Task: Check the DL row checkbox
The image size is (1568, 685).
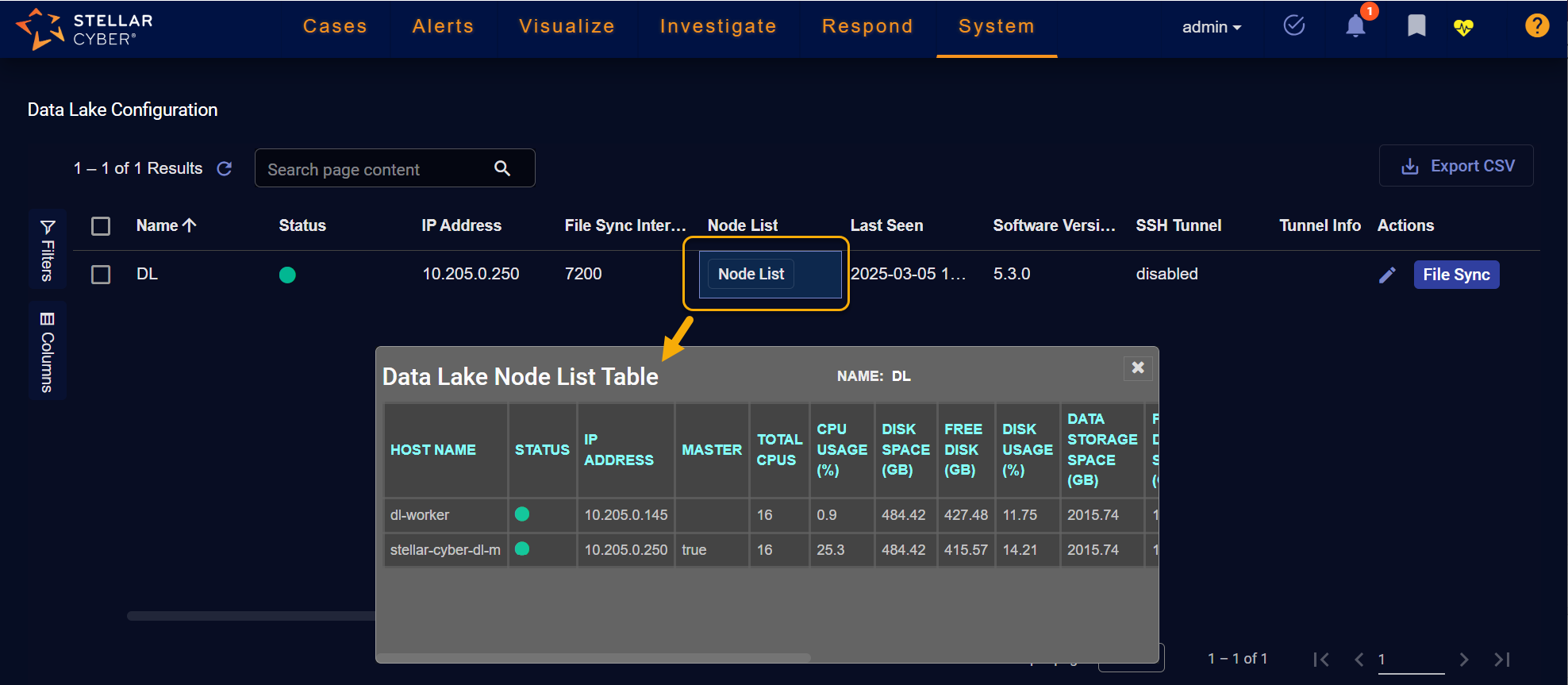Action: point(101,275)
